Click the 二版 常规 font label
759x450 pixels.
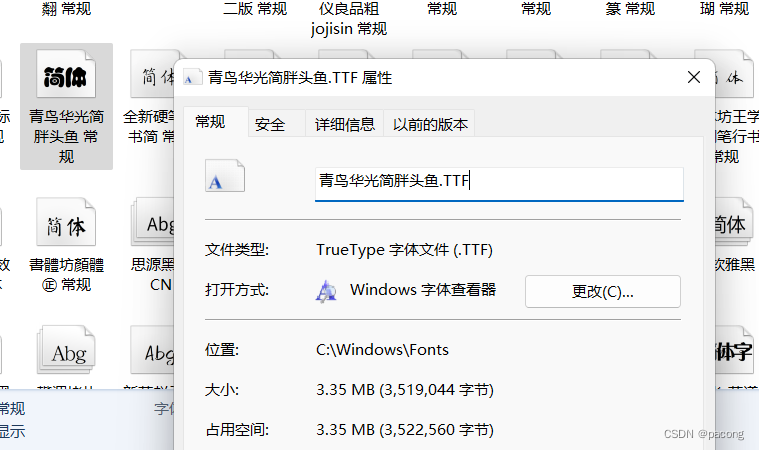point(255,8)
